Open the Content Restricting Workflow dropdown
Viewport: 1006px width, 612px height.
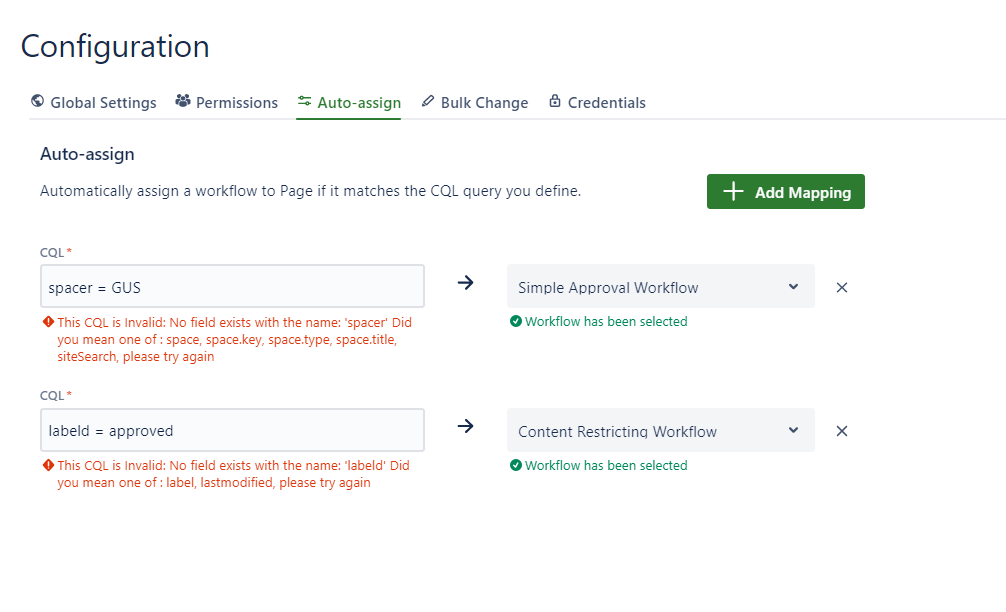click(660, 431)
